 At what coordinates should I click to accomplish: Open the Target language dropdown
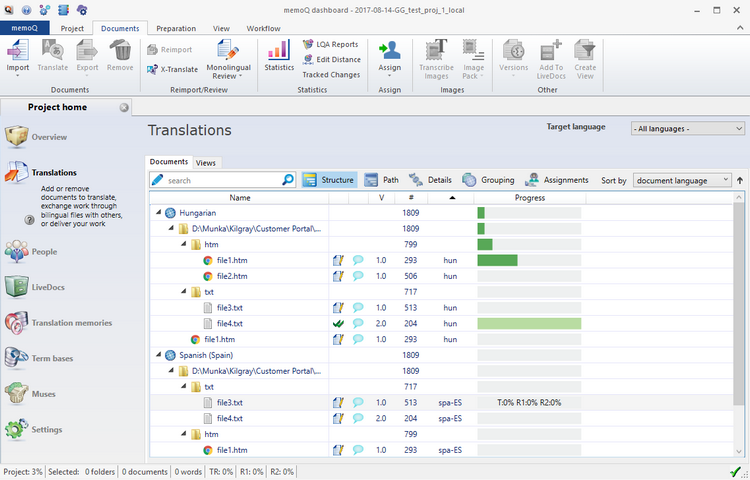pos(689,129)
